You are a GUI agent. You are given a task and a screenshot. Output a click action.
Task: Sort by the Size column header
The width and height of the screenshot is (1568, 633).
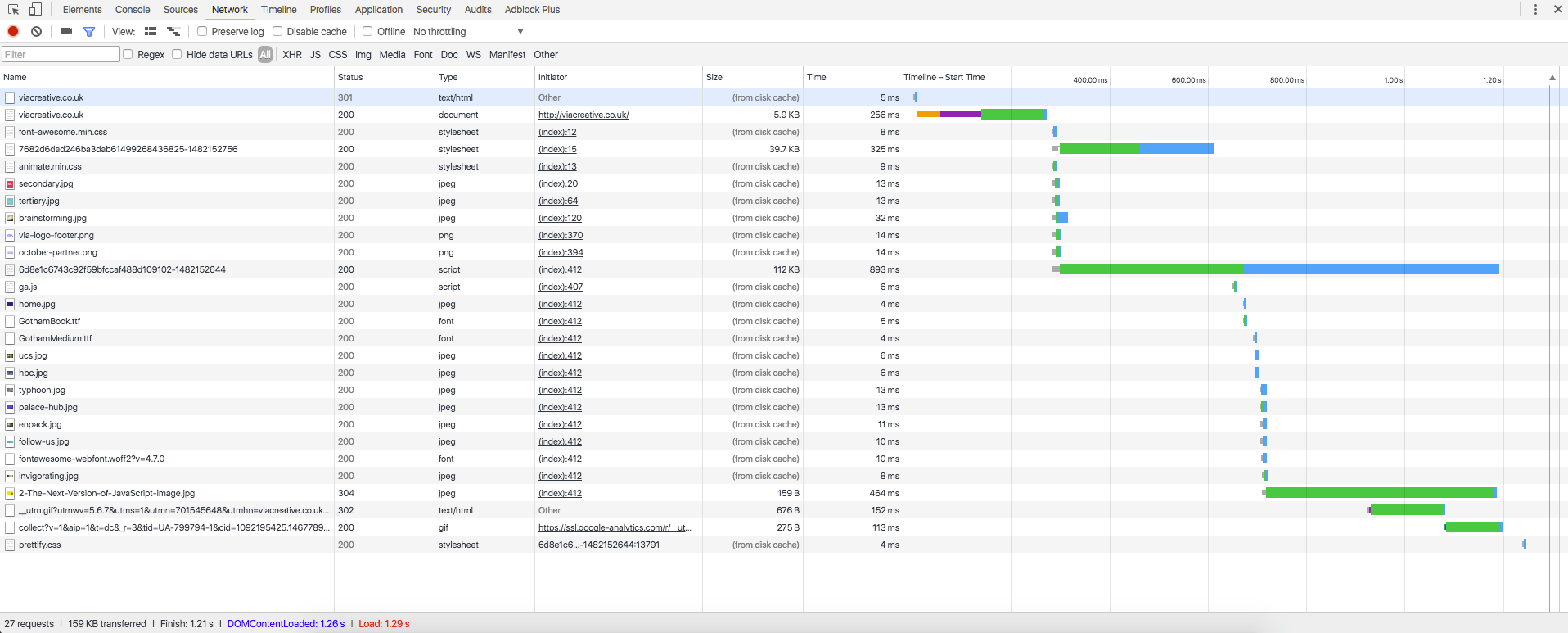tap(753, 77)
